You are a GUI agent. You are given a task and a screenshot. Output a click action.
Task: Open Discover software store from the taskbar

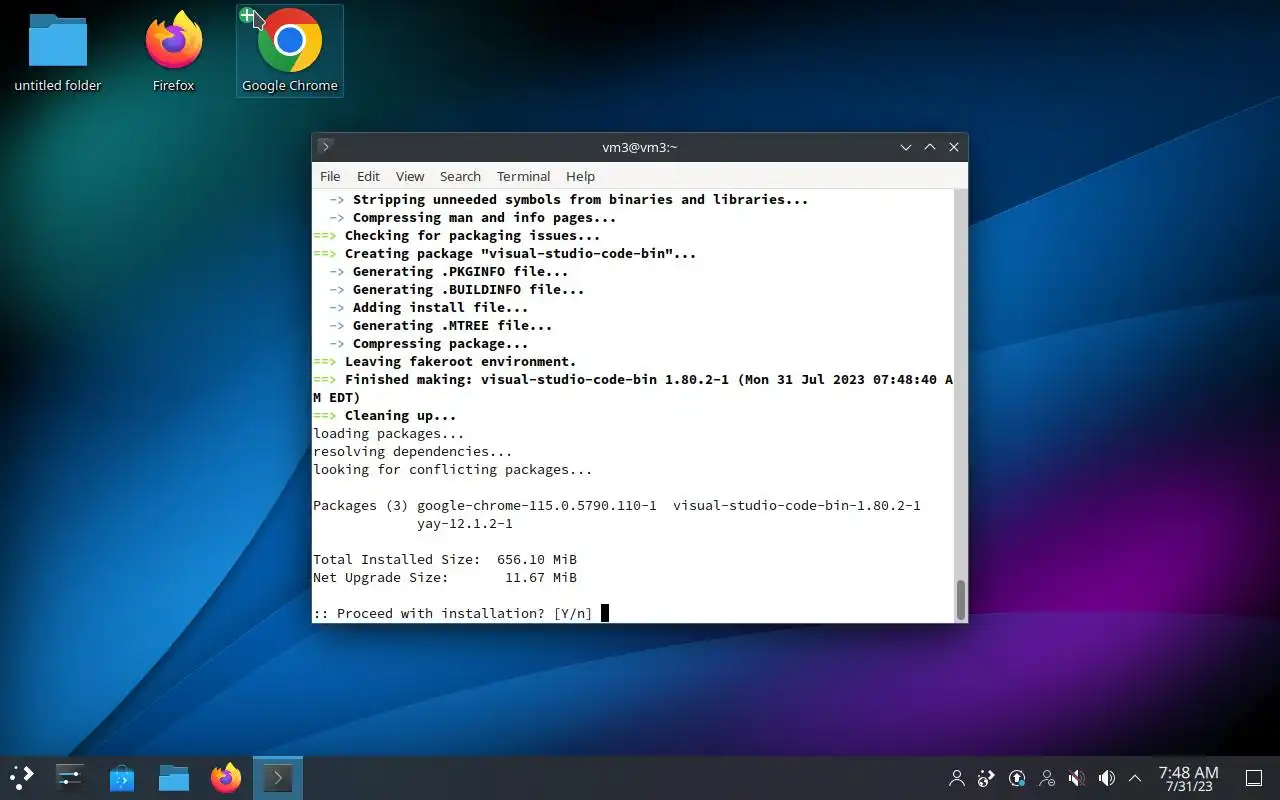[x=122, y=777]
